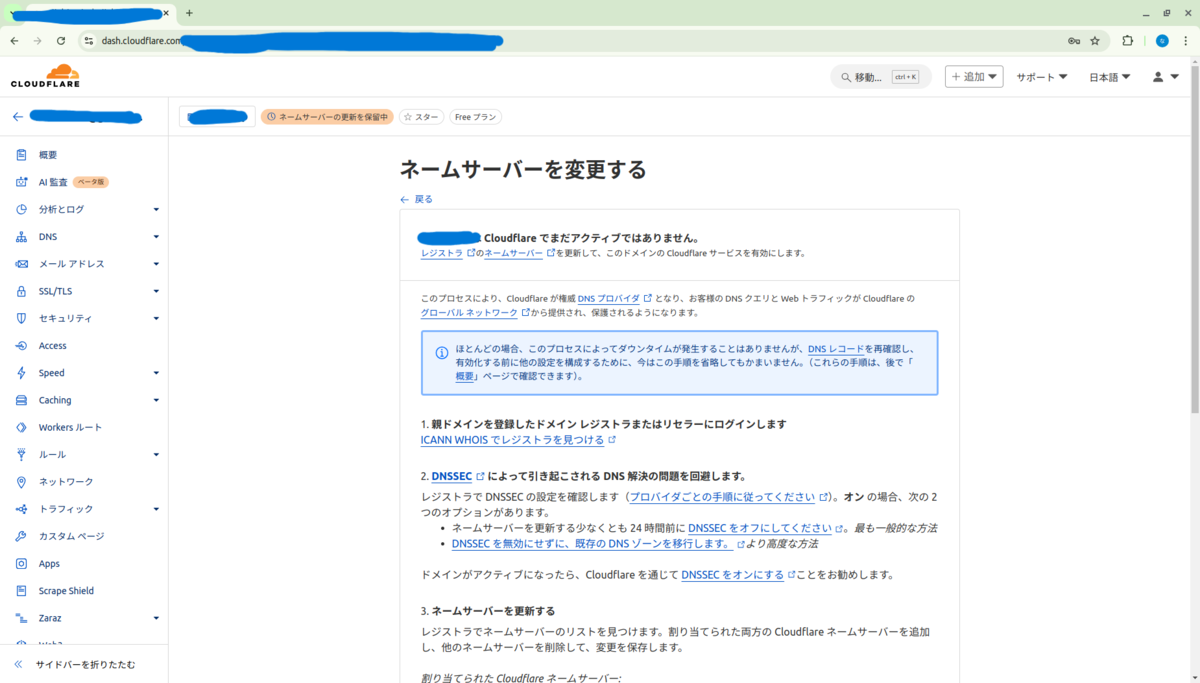The height and width of the screenshot is (683, 1200).
Task: Click the ネームサーバーの更新を保留中 status badge
Action: click(327, 117)
